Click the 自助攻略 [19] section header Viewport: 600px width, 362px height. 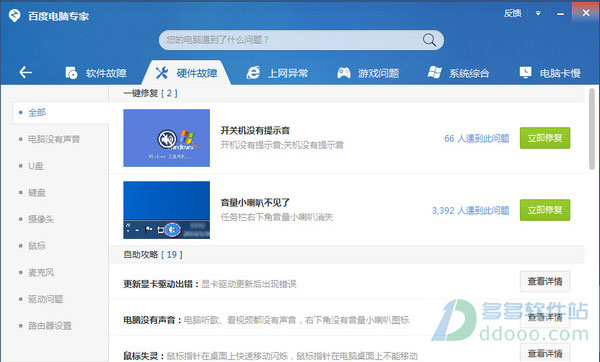tap(153, 254)
